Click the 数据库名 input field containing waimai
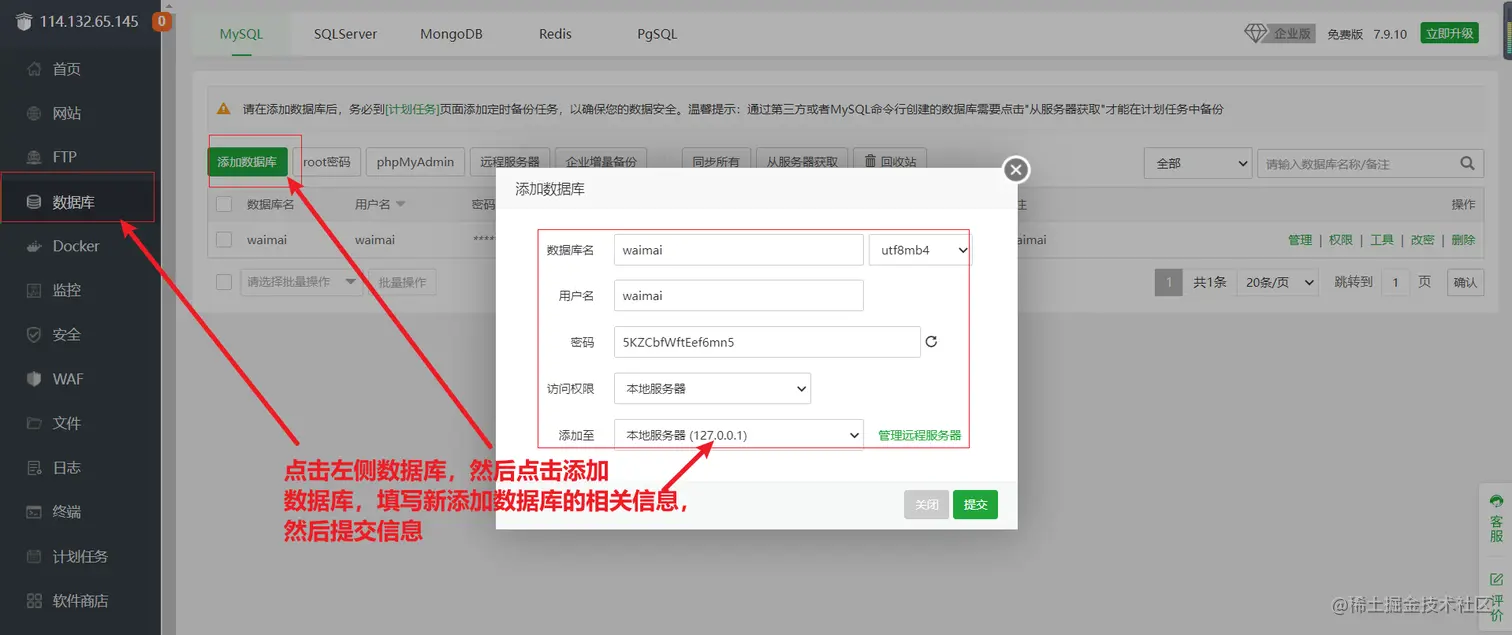 738,250
